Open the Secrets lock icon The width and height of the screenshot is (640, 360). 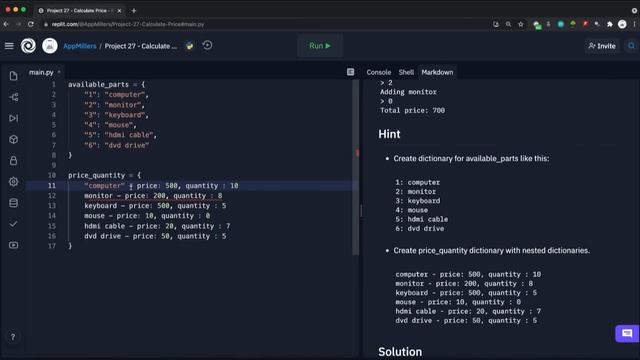[x=13, y=160]
